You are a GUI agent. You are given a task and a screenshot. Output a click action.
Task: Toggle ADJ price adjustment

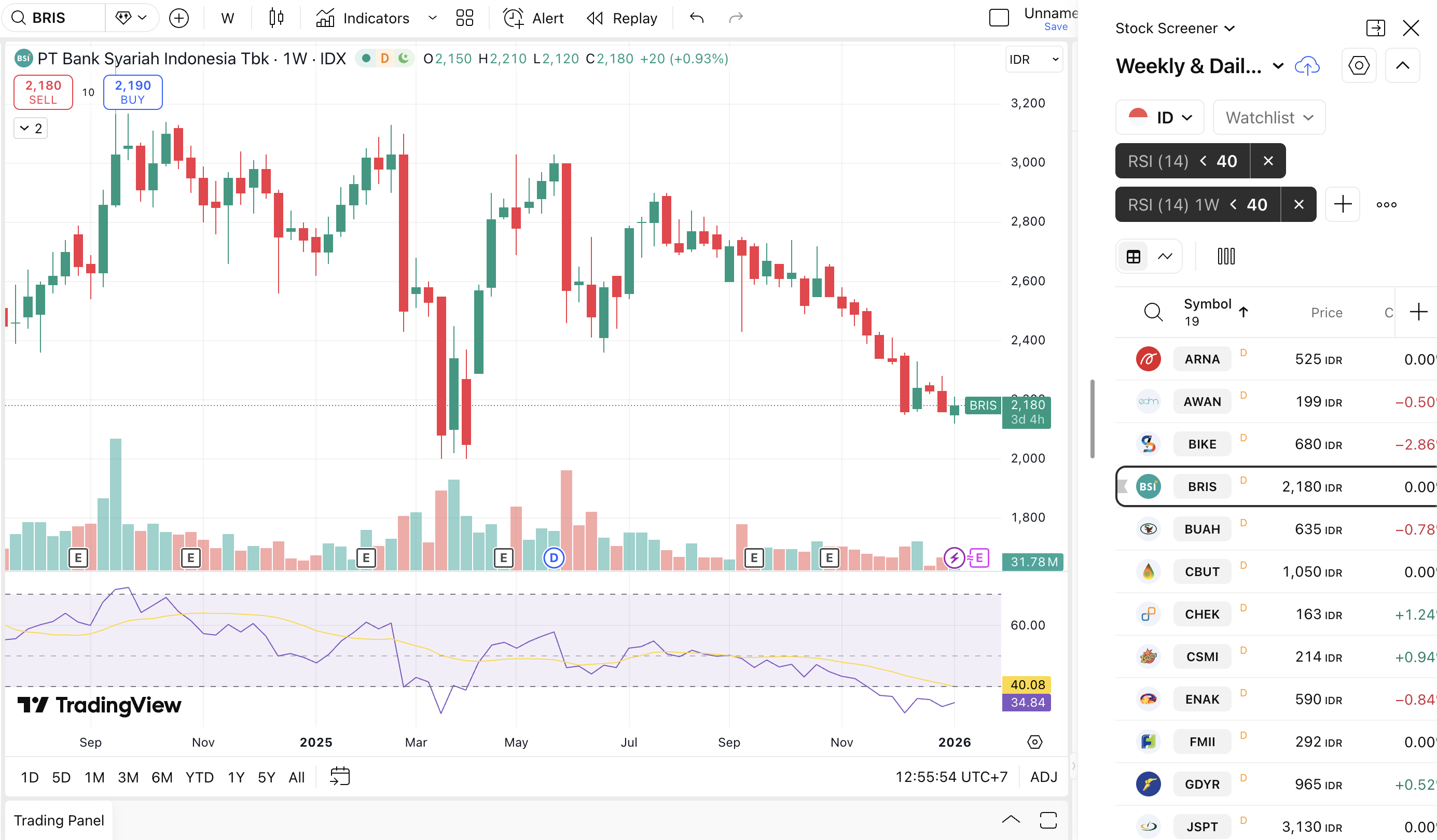click(x=1044, y=777)
